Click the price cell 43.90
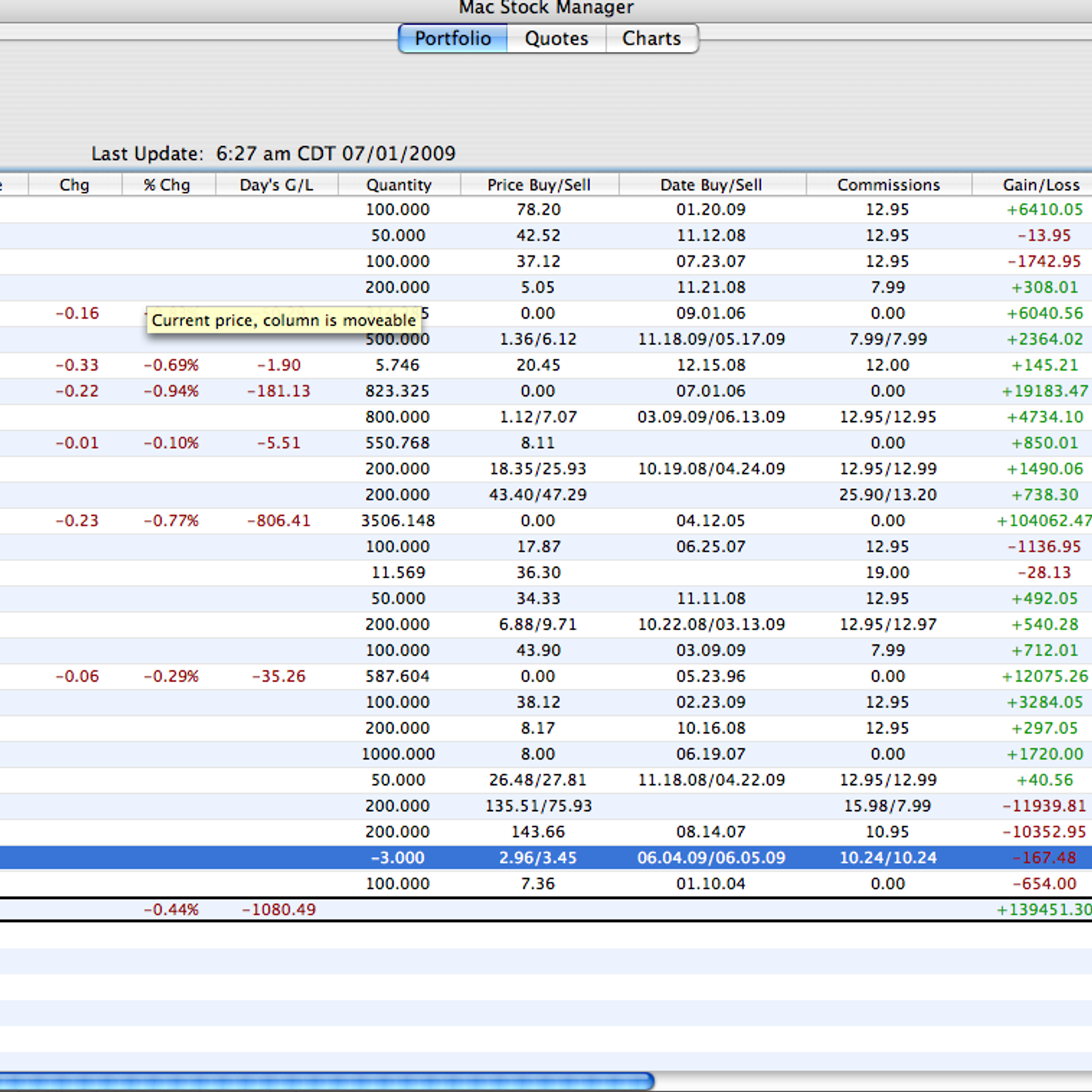 tap(538, 650)
